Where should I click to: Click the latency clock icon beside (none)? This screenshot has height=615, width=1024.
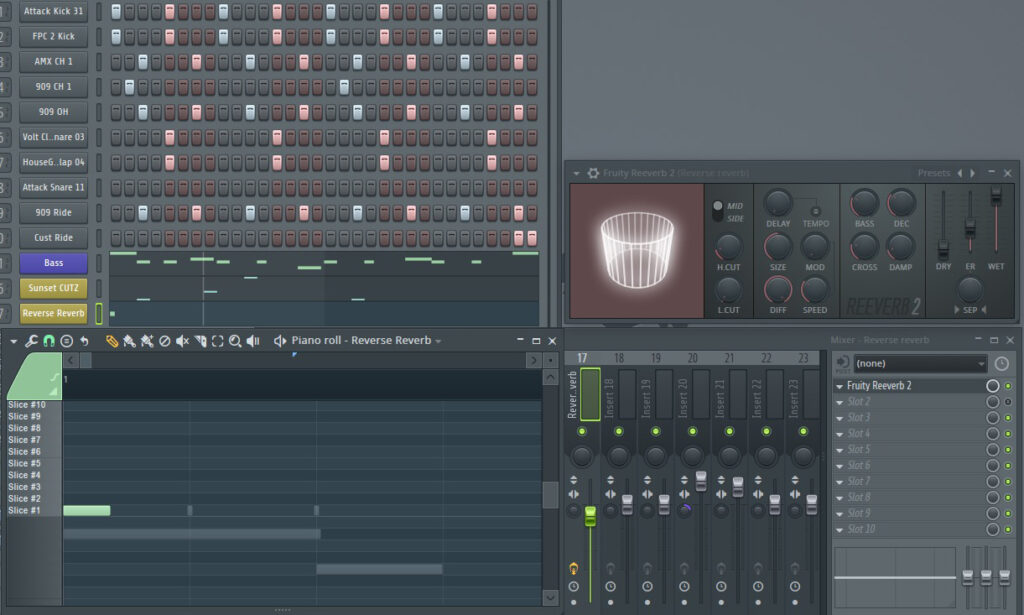(x=1001, y=364)
